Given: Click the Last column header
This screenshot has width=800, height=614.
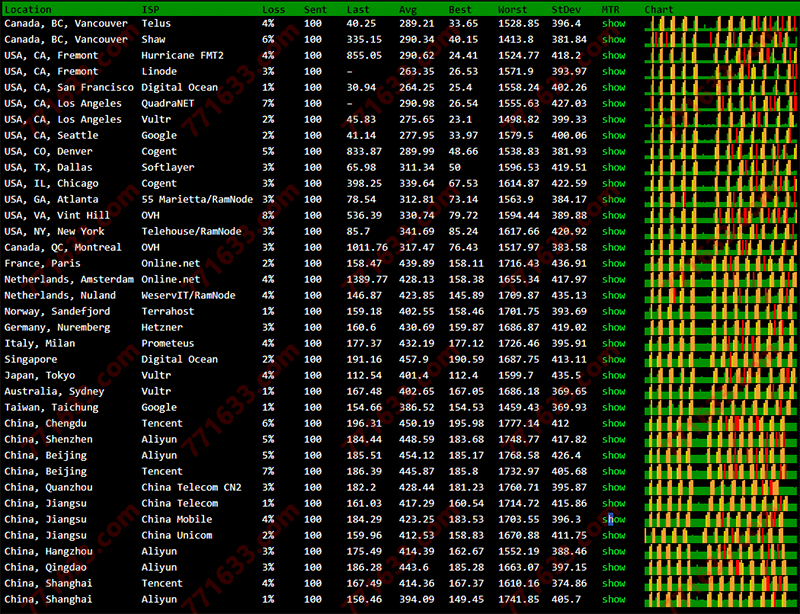Looking at the screenshot, I should (x=358, y=9).
